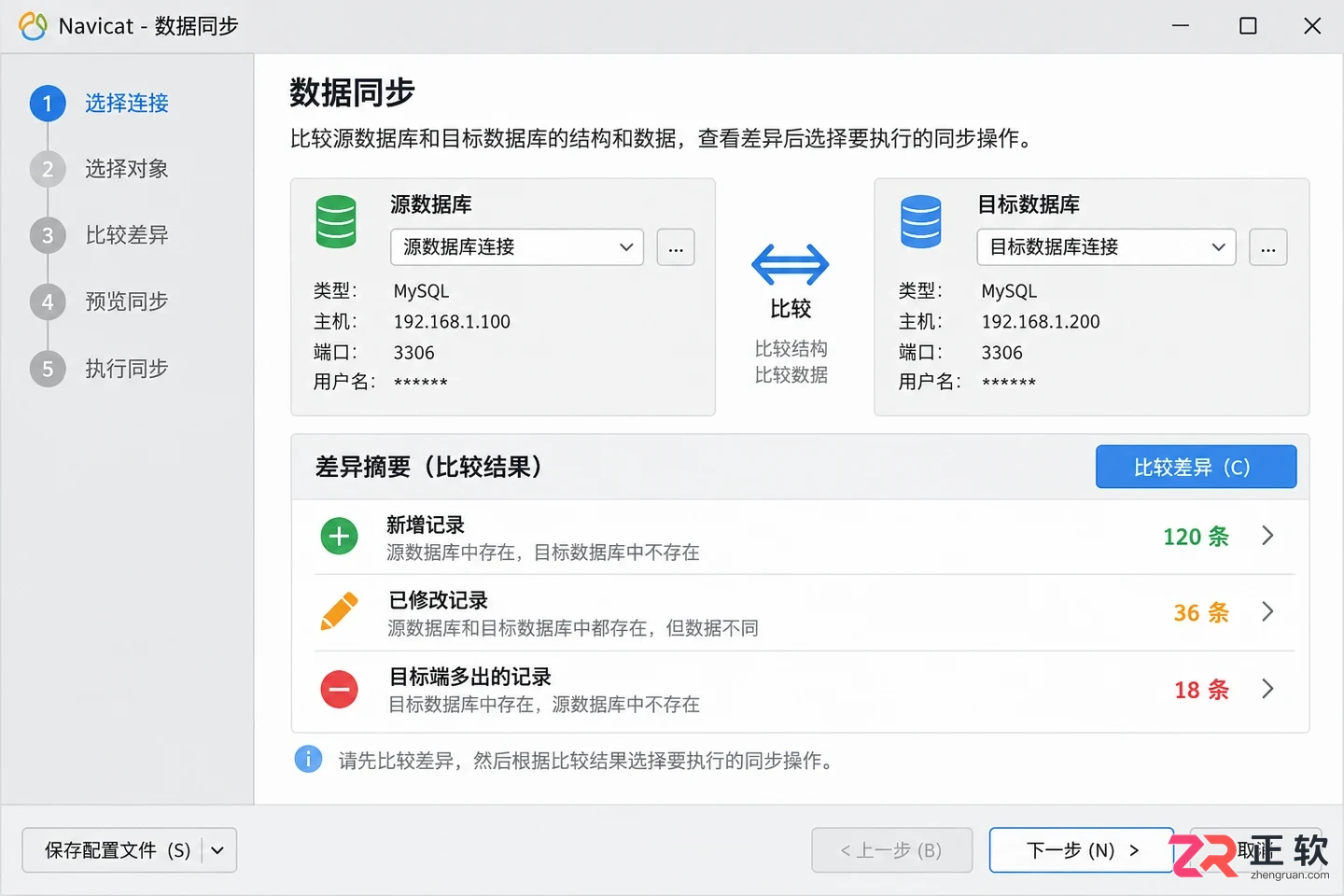Click the 比较结构 option under the arrow

click(791, 348)
